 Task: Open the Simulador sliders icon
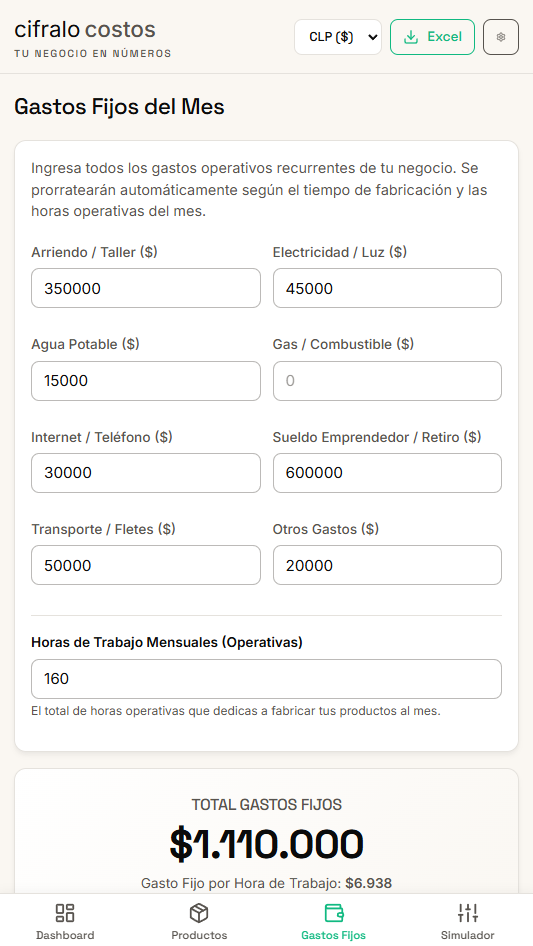point(468,913)
